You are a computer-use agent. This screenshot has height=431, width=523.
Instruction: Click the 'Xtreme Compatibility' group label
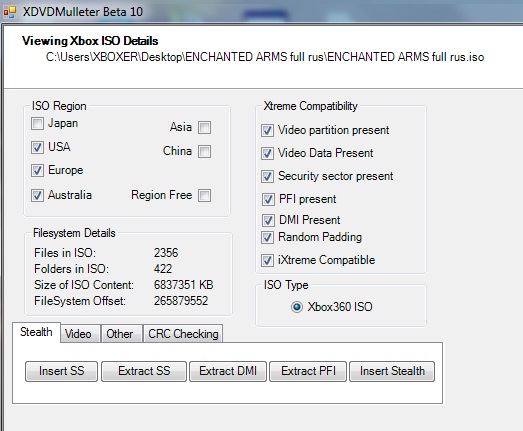(x=311, y=106)
